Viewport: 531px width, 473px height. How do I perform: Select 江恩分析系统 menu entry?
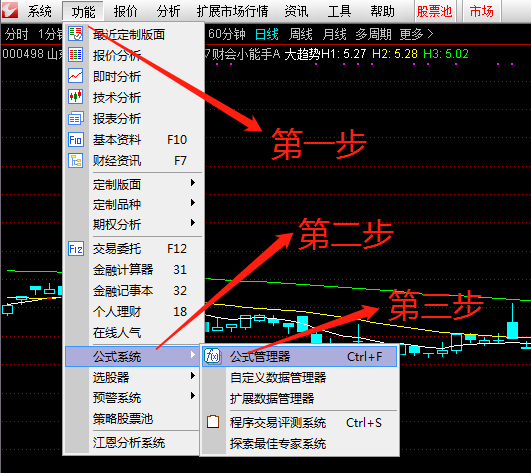pyautogui.click(x=132, y=443)
